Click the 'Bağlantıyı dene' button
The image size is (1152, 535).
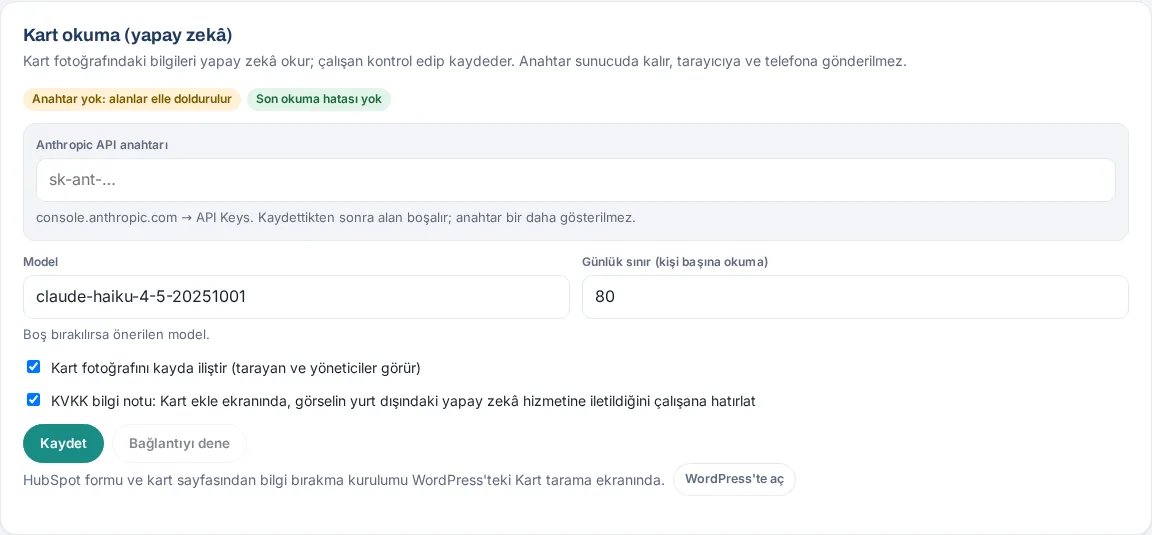(x=179, y=443)
